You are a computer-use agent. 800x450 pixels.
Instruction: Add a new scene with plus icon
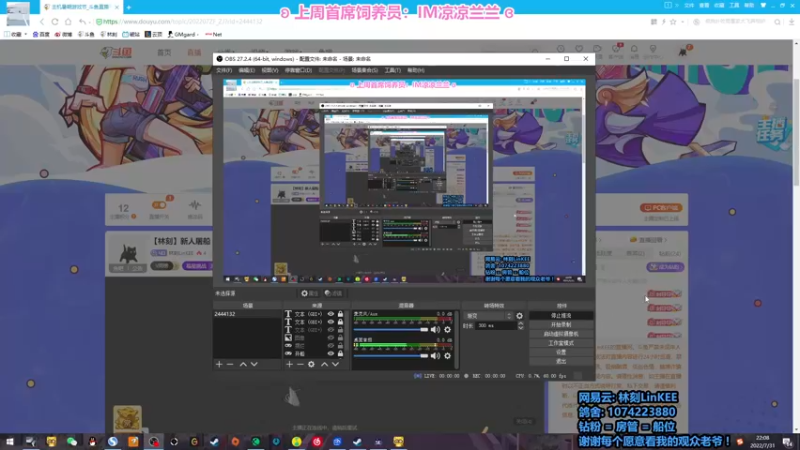219,364
